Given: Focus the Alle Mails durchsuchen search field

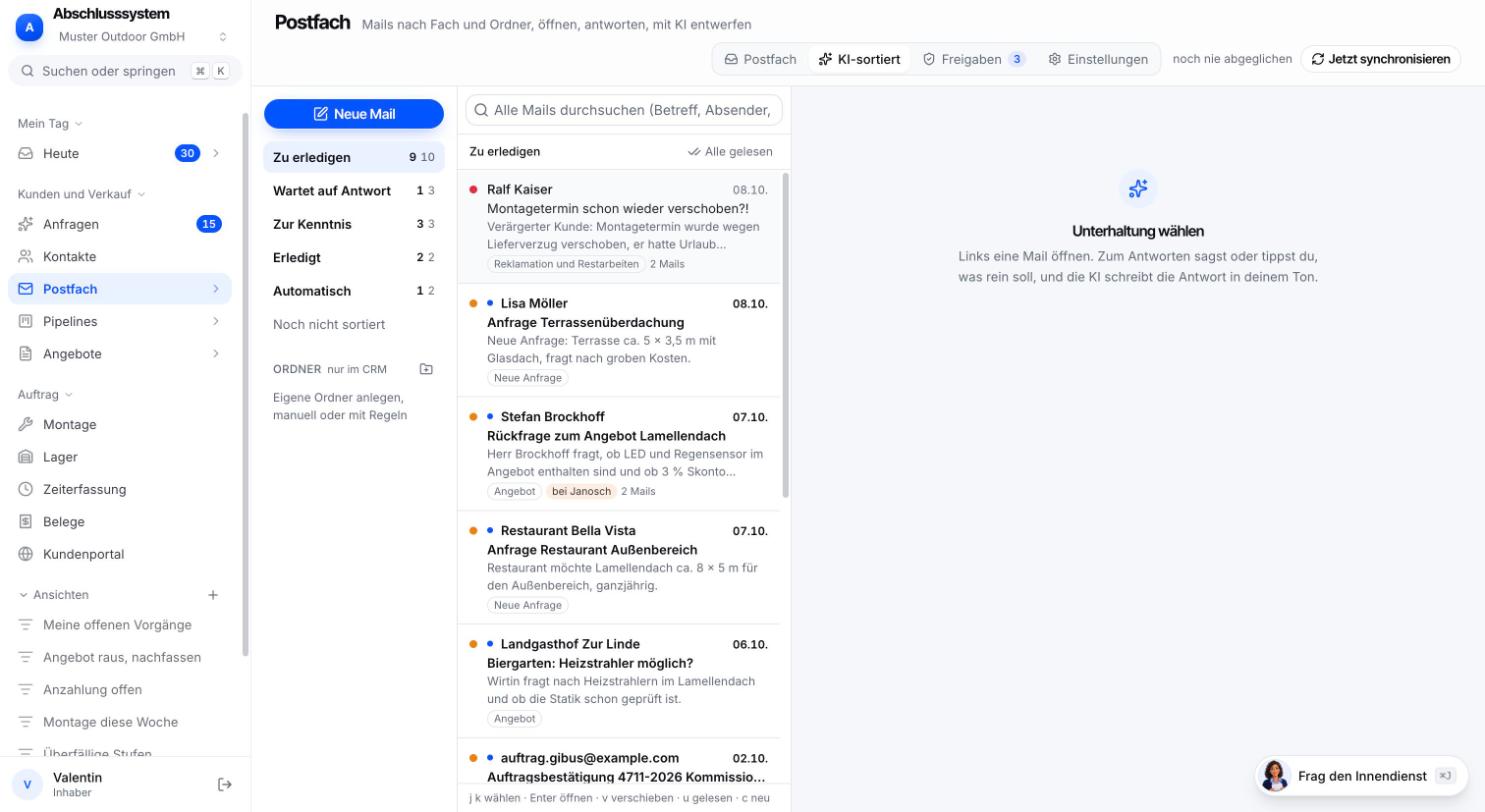Looking at the screenshot, I should point(624,110).
